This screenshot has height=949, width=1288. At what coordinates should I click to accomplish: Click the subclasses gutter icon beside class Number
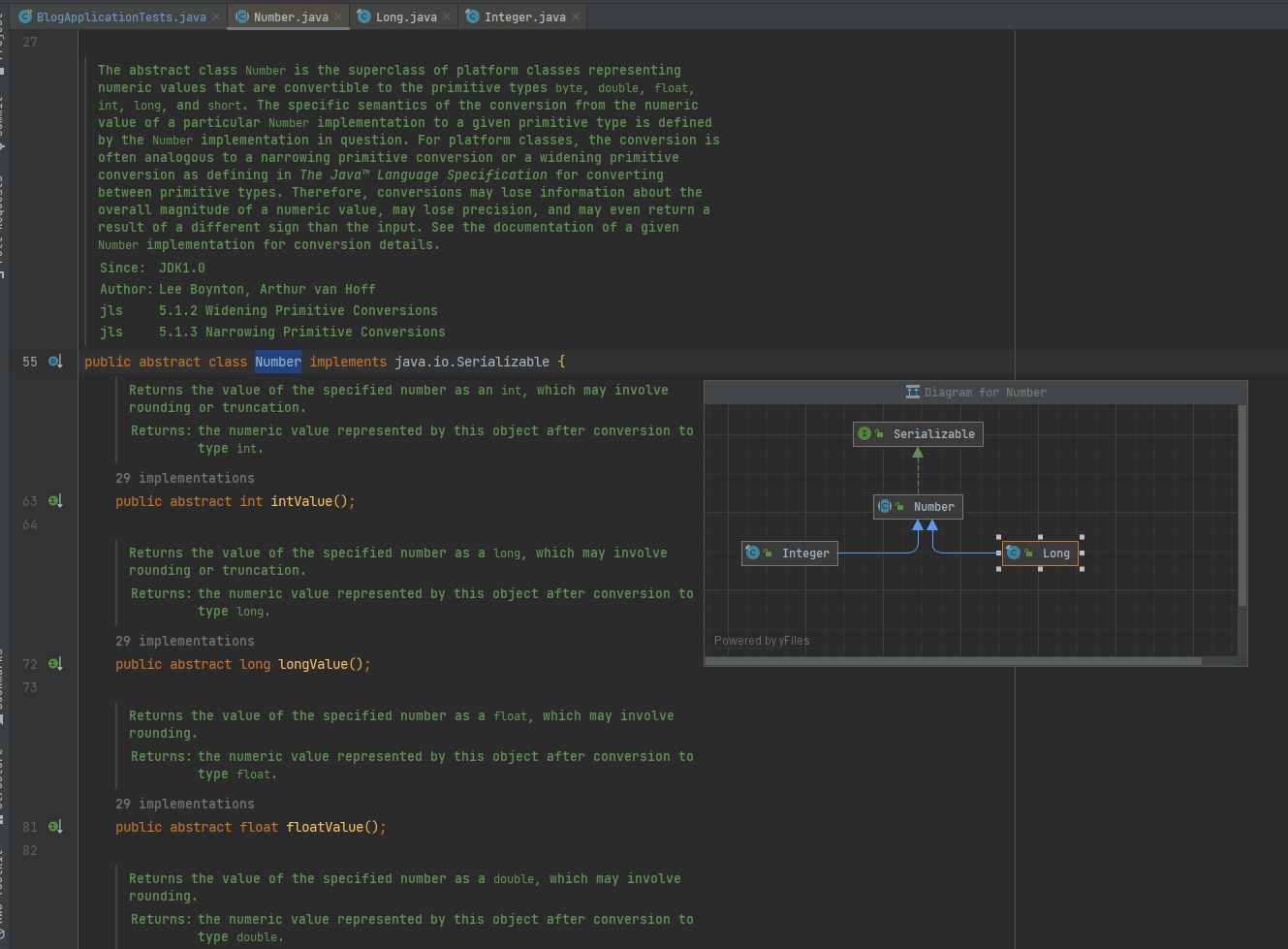[55, 362]
